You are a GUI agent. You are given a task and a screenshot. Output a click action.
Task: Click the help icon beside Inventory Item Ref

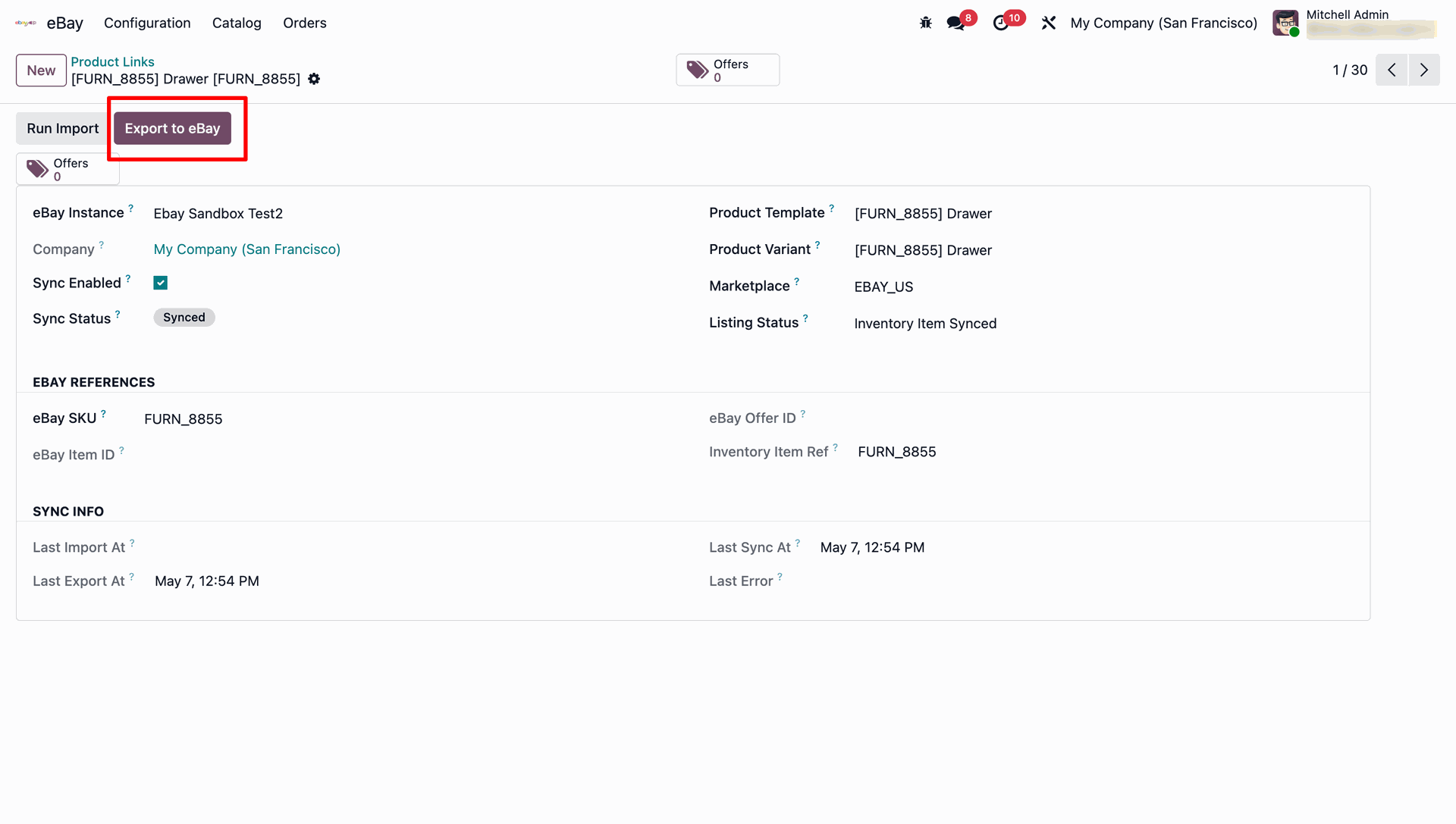click(835, 447)
